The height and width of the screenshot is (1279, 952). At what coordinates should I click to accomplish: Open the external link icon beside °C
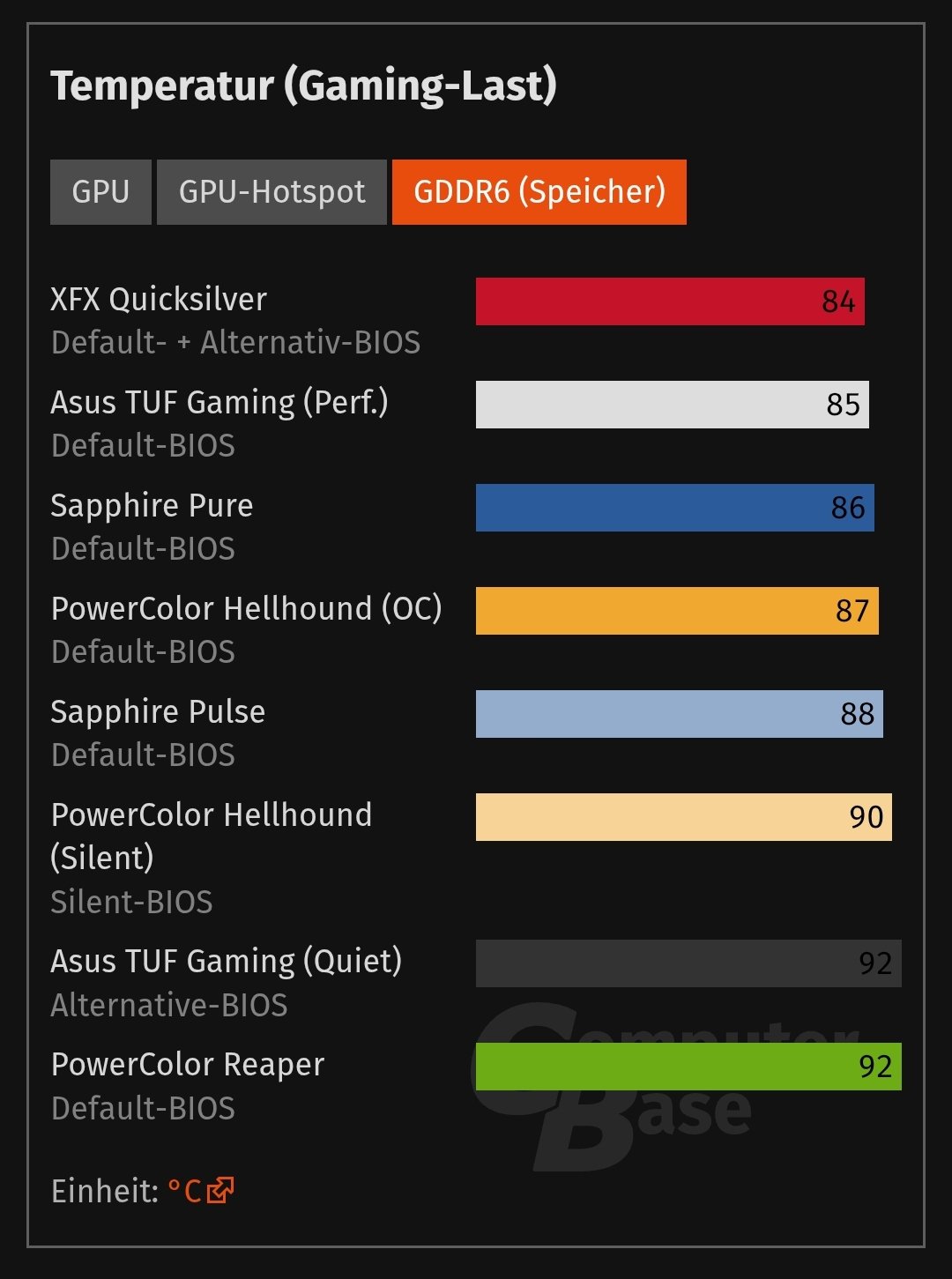[x=221, y=1191]
